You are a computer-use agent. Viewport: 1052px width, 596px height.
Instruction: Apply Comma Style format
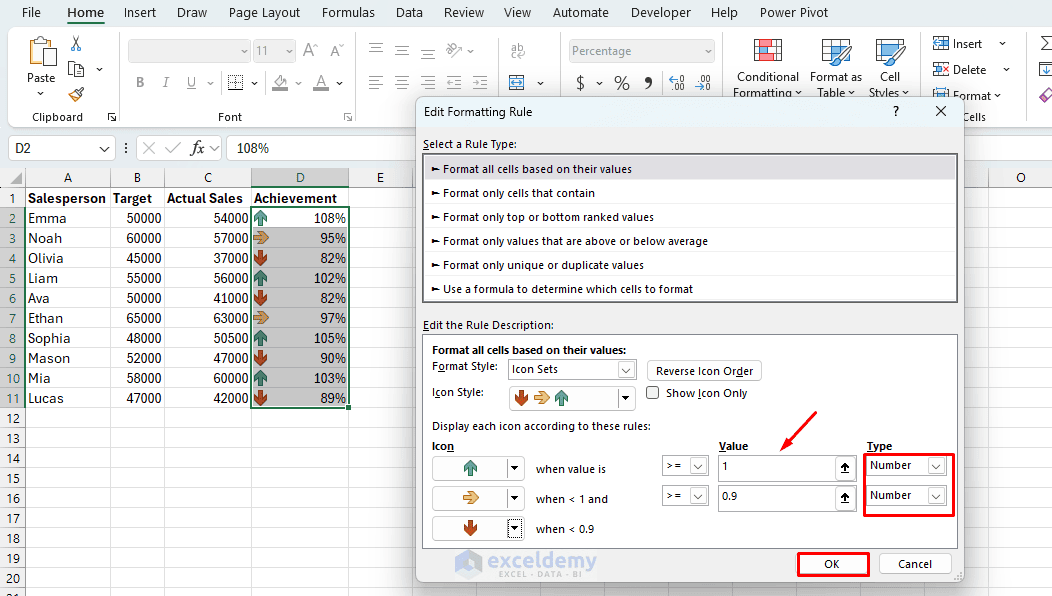[x=648, y=83]
